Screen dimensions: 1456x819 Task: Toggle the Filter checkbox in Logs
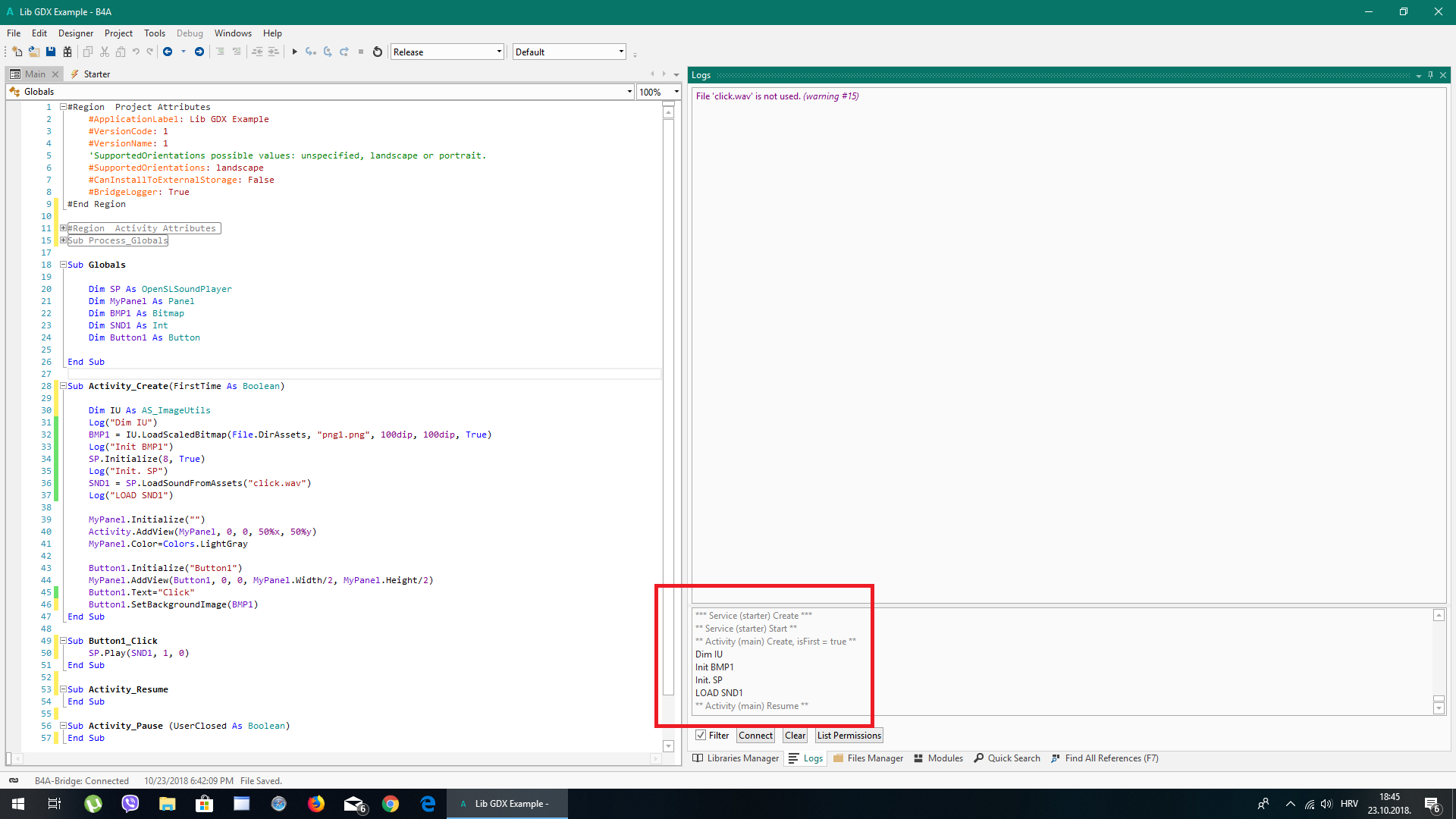coord(701,735)
